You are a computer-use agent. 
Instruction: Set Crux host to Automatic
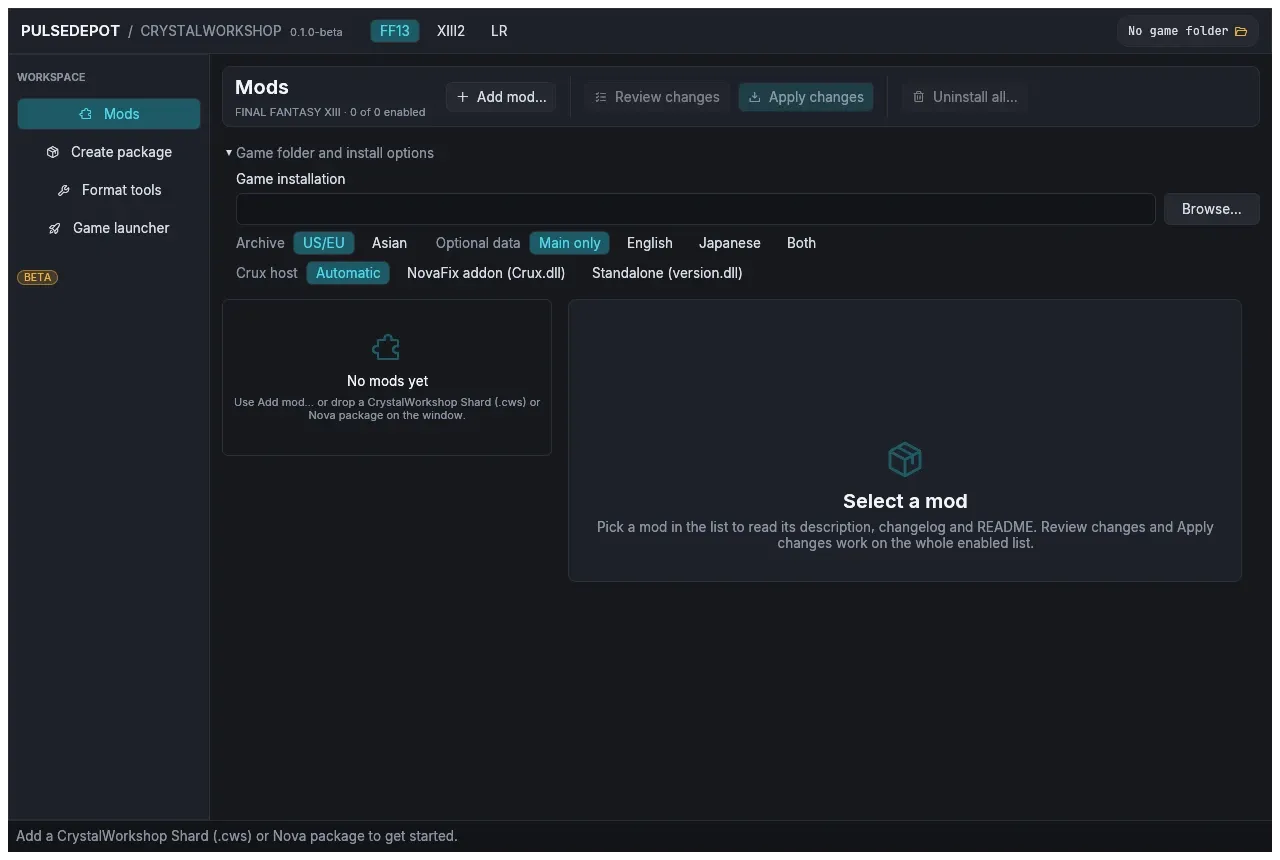[348, 273]
